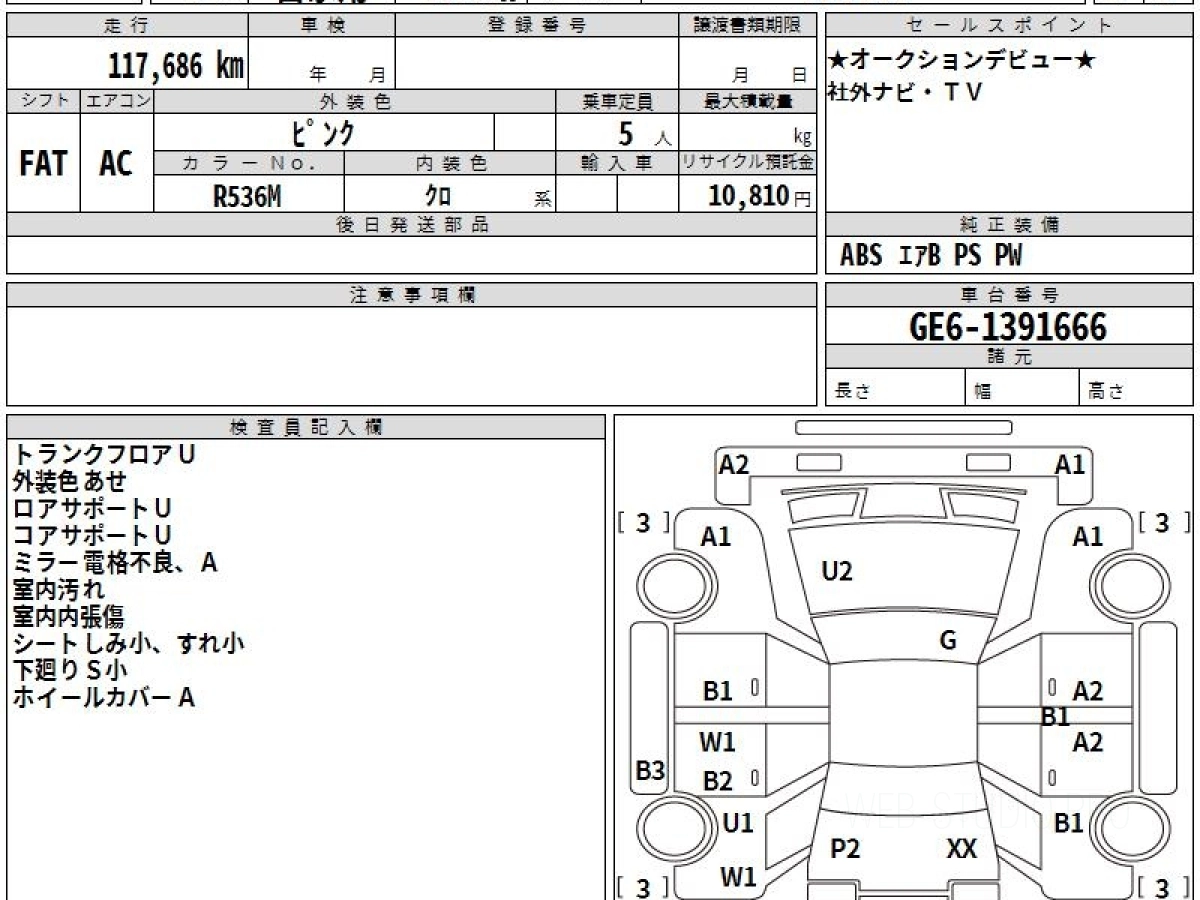Select inspector note 室内汚れ
This screenshot has height=900, width=1200.
point(58,589)
